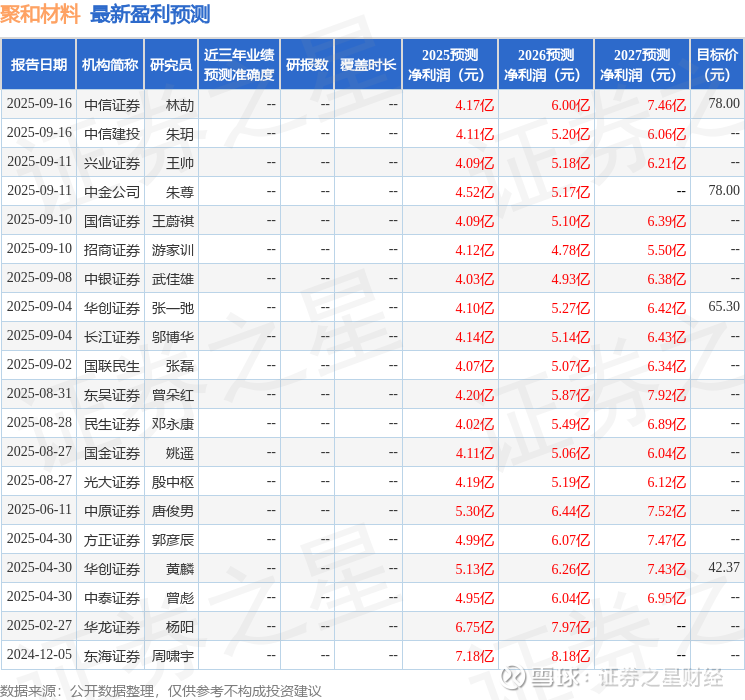
Task: Click the 机构简称 column header
Action: [x=110, y=65]
